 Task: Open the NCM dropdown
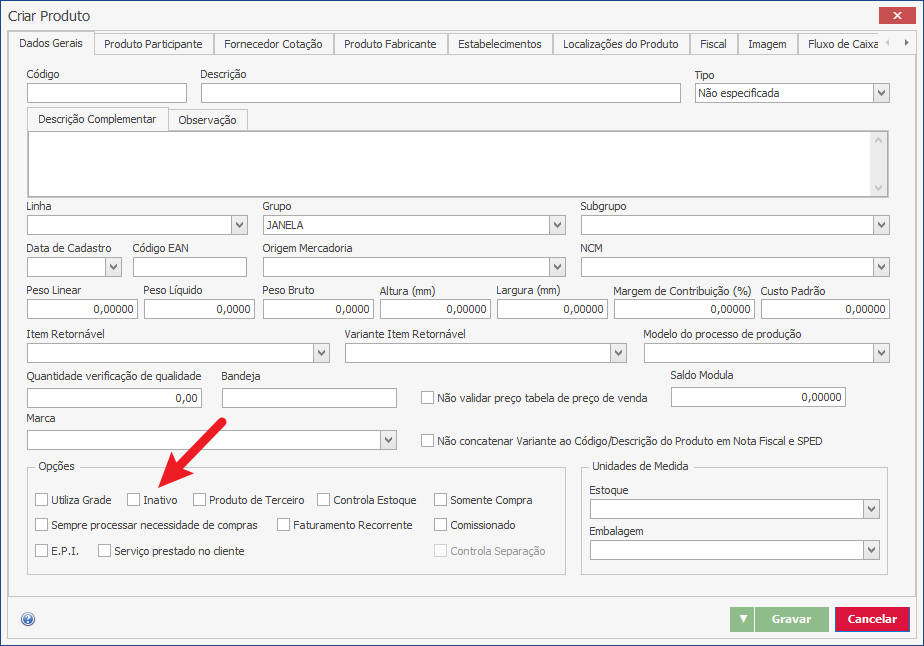coord(881,267)
